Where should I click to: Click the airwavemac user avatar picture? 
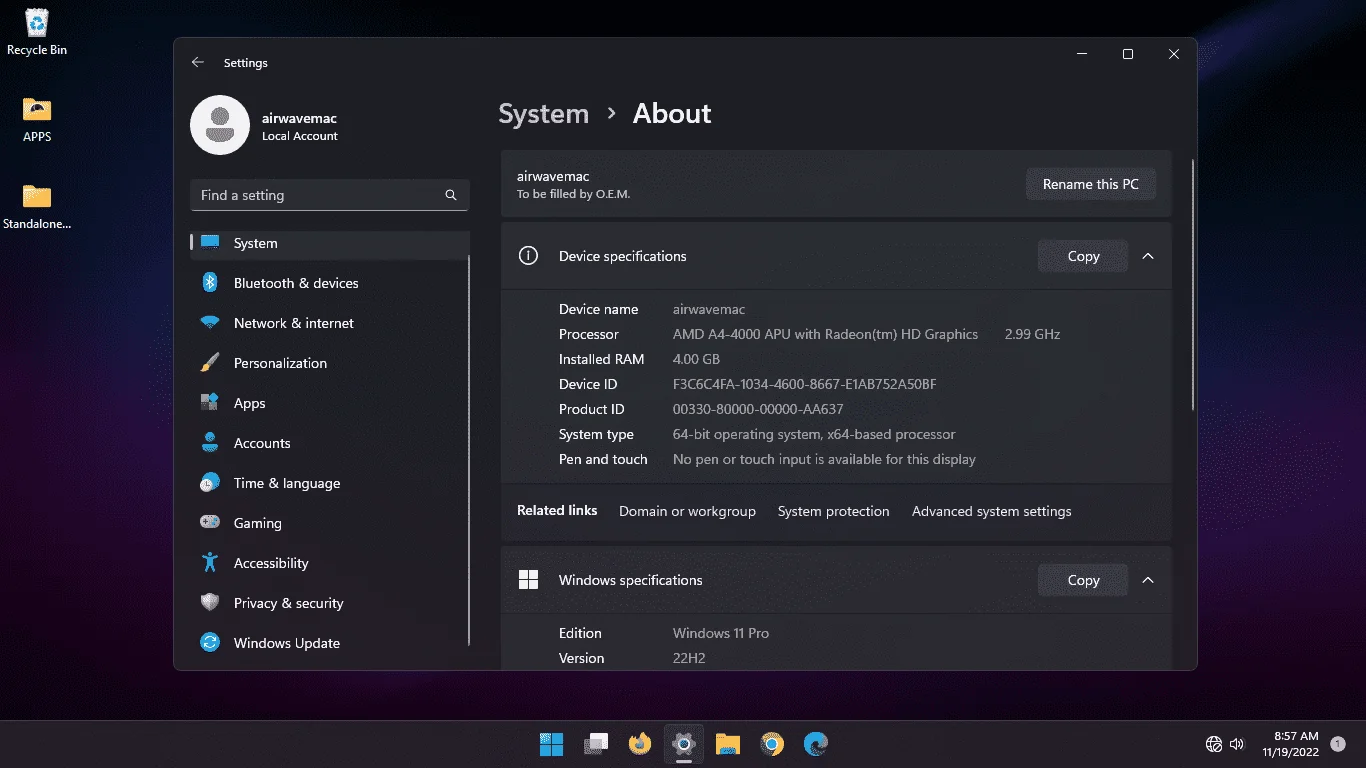point(220,125)
